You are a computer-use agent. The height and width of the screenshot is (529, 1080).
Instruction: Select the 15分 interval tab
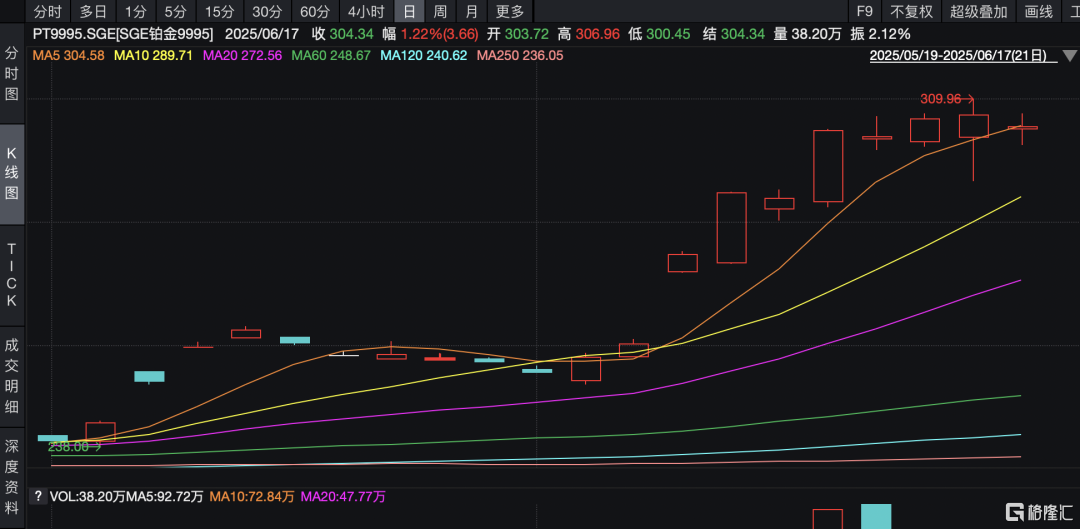(220, 11)
